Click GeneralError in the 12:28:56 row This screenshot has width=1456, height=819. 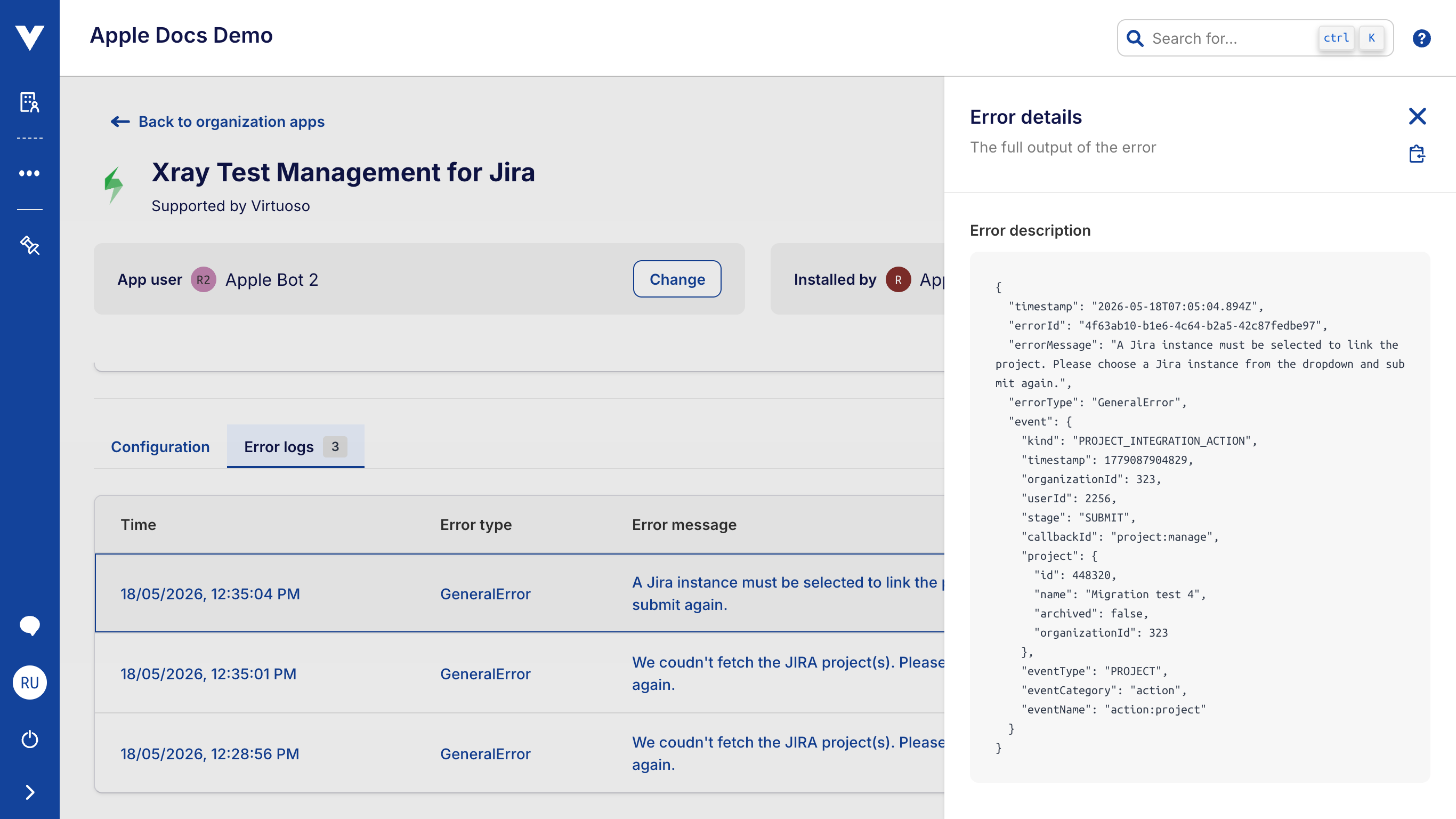point(486,754)
